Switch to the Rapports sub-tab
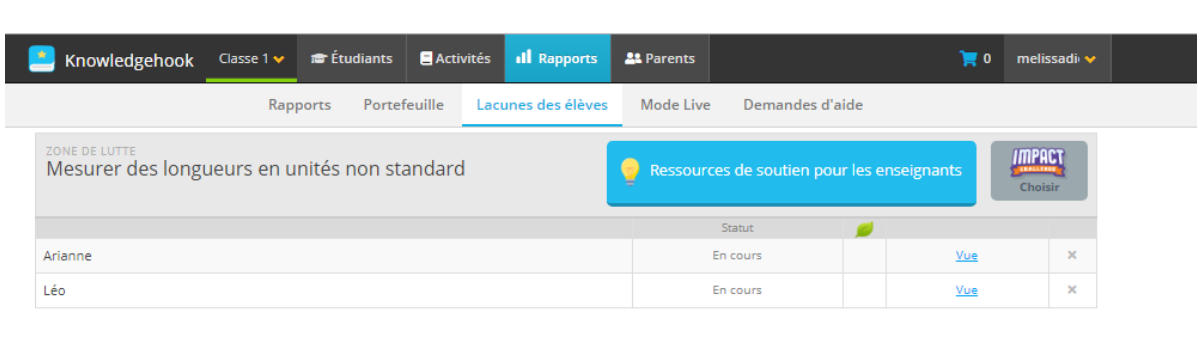 [299, 105]
